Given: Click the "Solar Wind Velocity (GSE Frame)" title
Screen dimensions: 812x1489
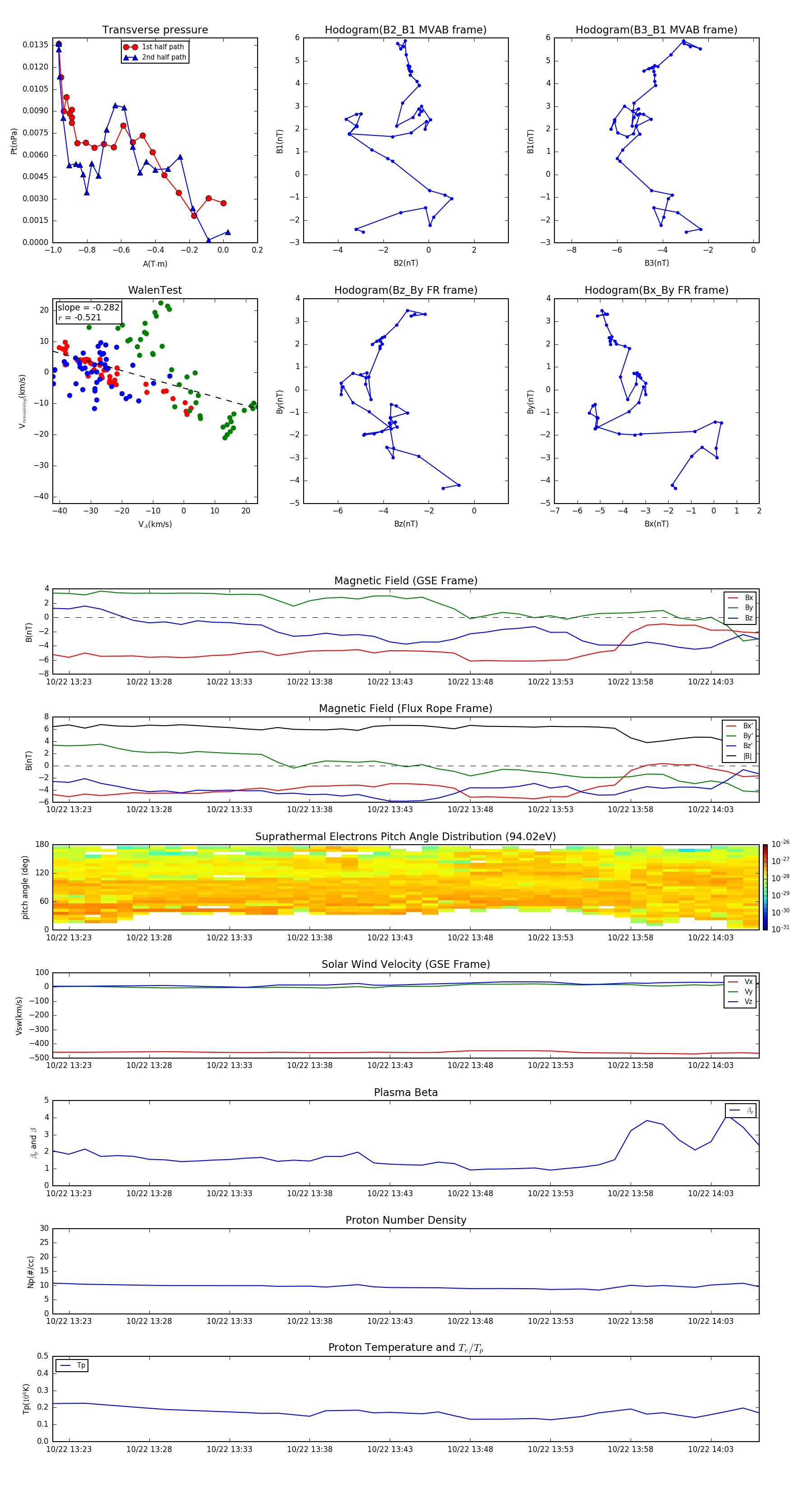Looking at the screenshot, I should coord(406,964).
